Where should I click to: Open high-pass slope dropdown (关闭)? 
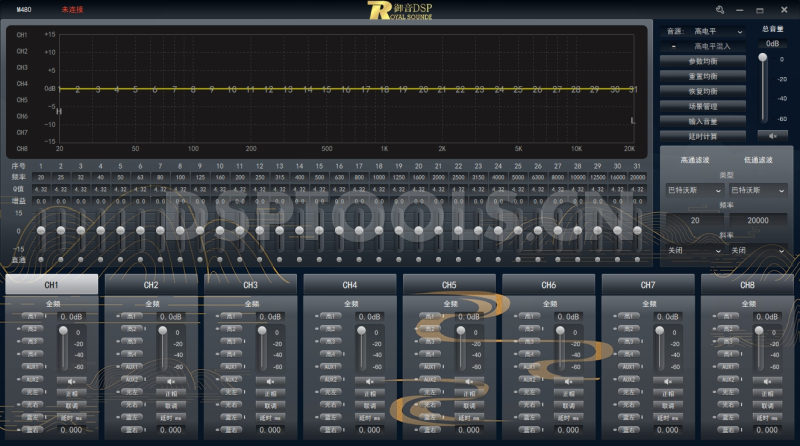[x=694, y=251]
